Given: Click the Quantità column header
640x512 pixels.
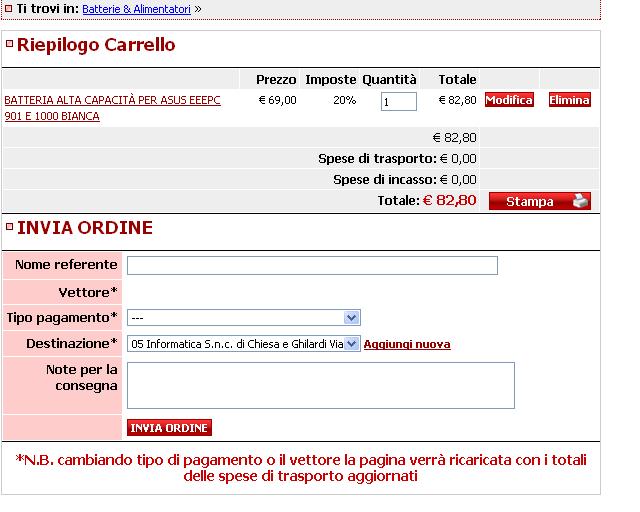Looking at the screenshot, I should tap(389, 79).
